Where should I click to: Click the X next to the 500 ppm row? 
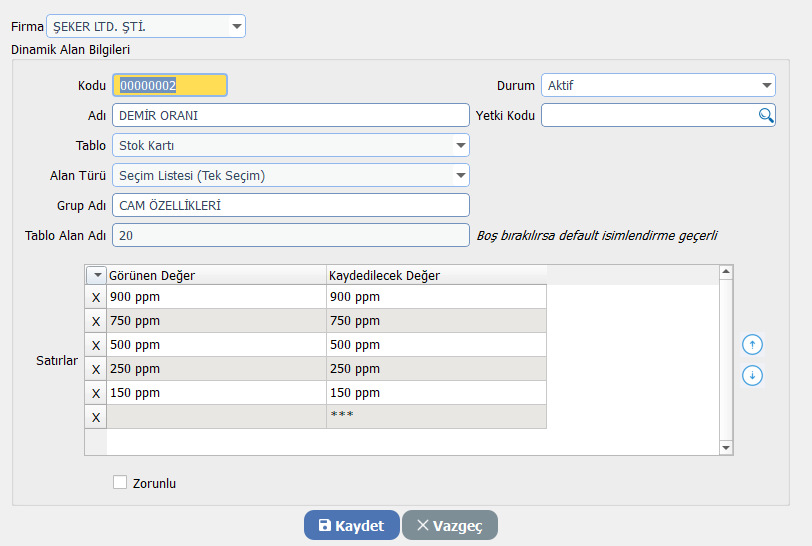[96, 345]
